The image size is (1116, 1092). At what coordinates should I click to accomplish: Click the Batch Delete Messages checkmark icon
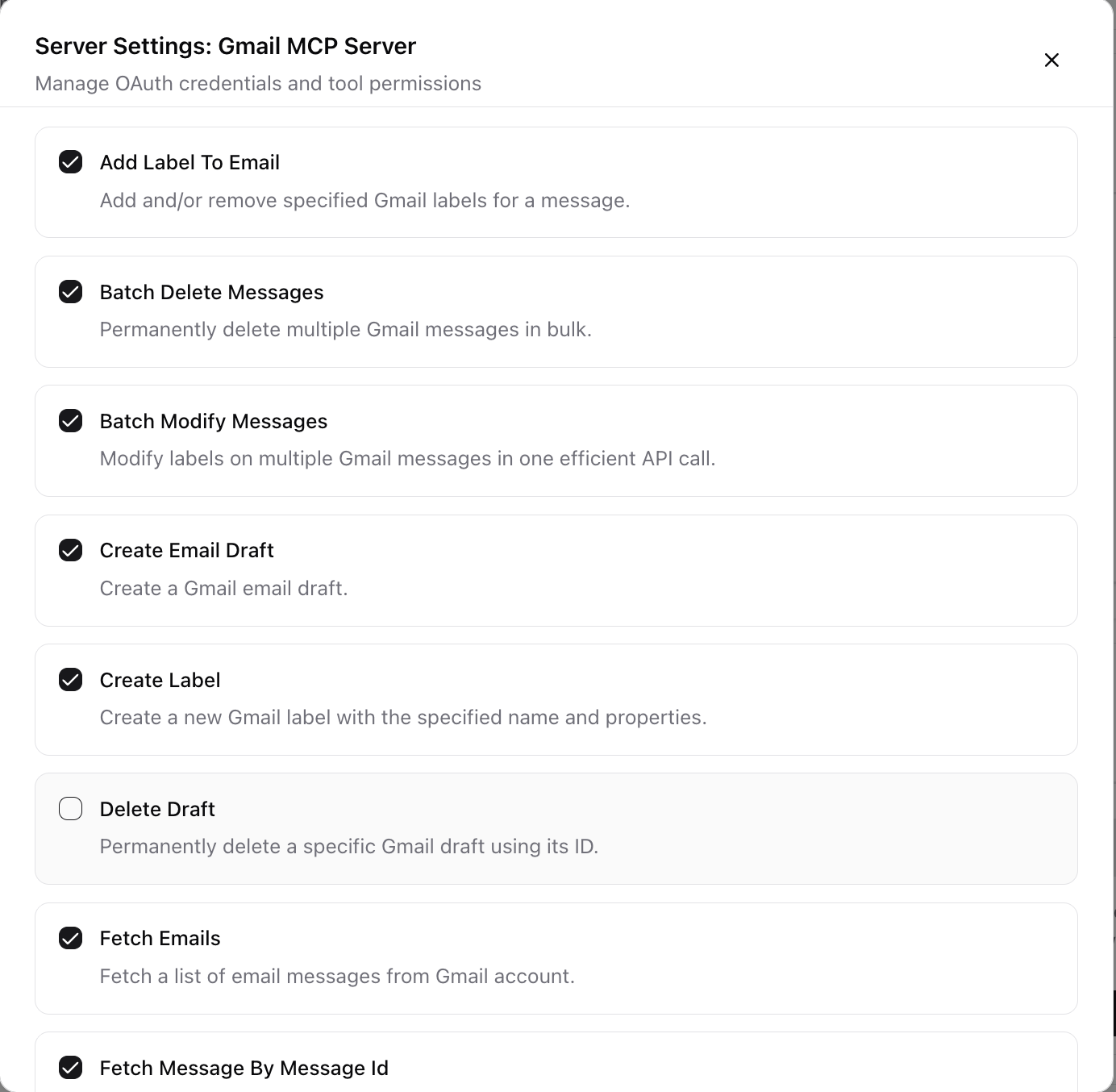71,291
